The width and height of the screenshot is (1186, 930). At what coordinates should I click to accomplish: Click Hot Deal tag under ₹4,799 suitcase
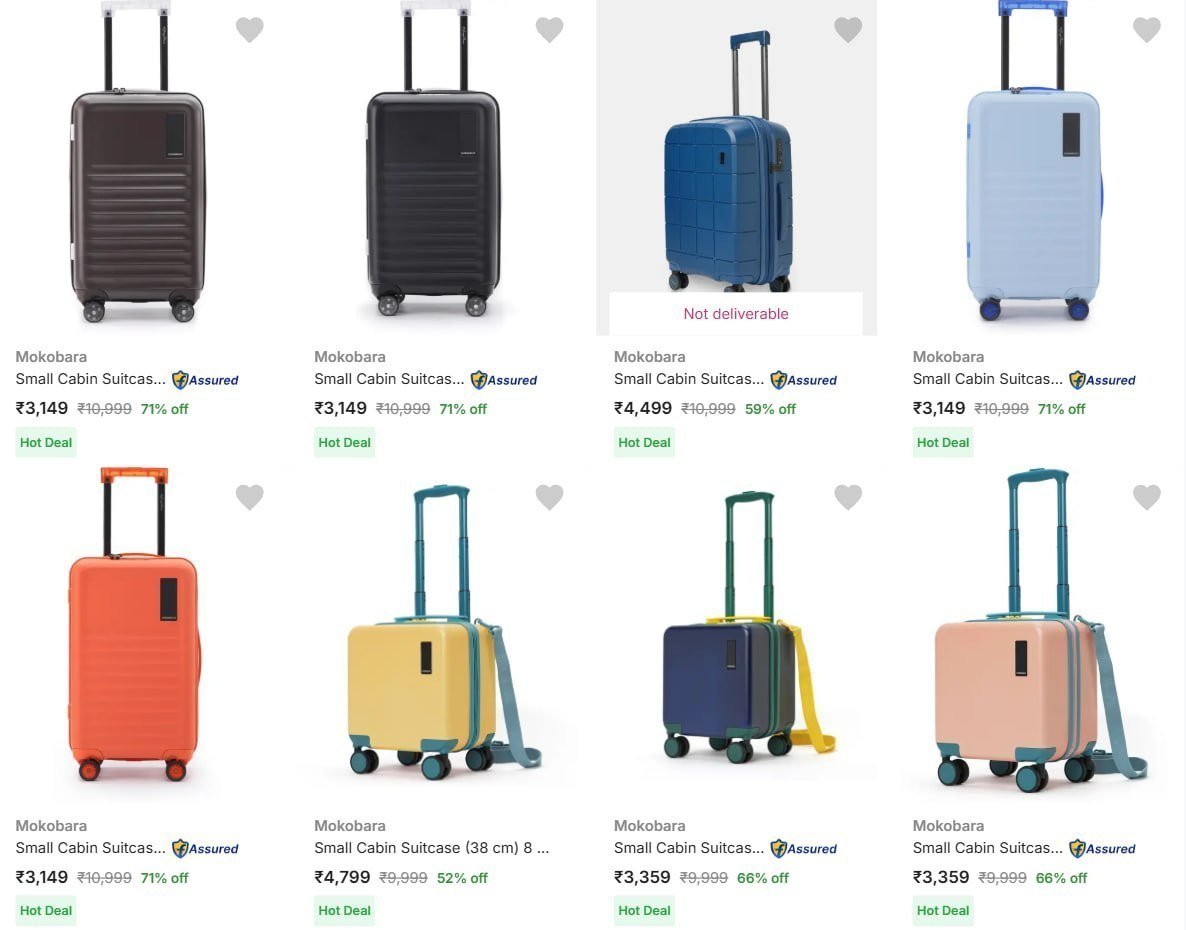tap(344, 911)
